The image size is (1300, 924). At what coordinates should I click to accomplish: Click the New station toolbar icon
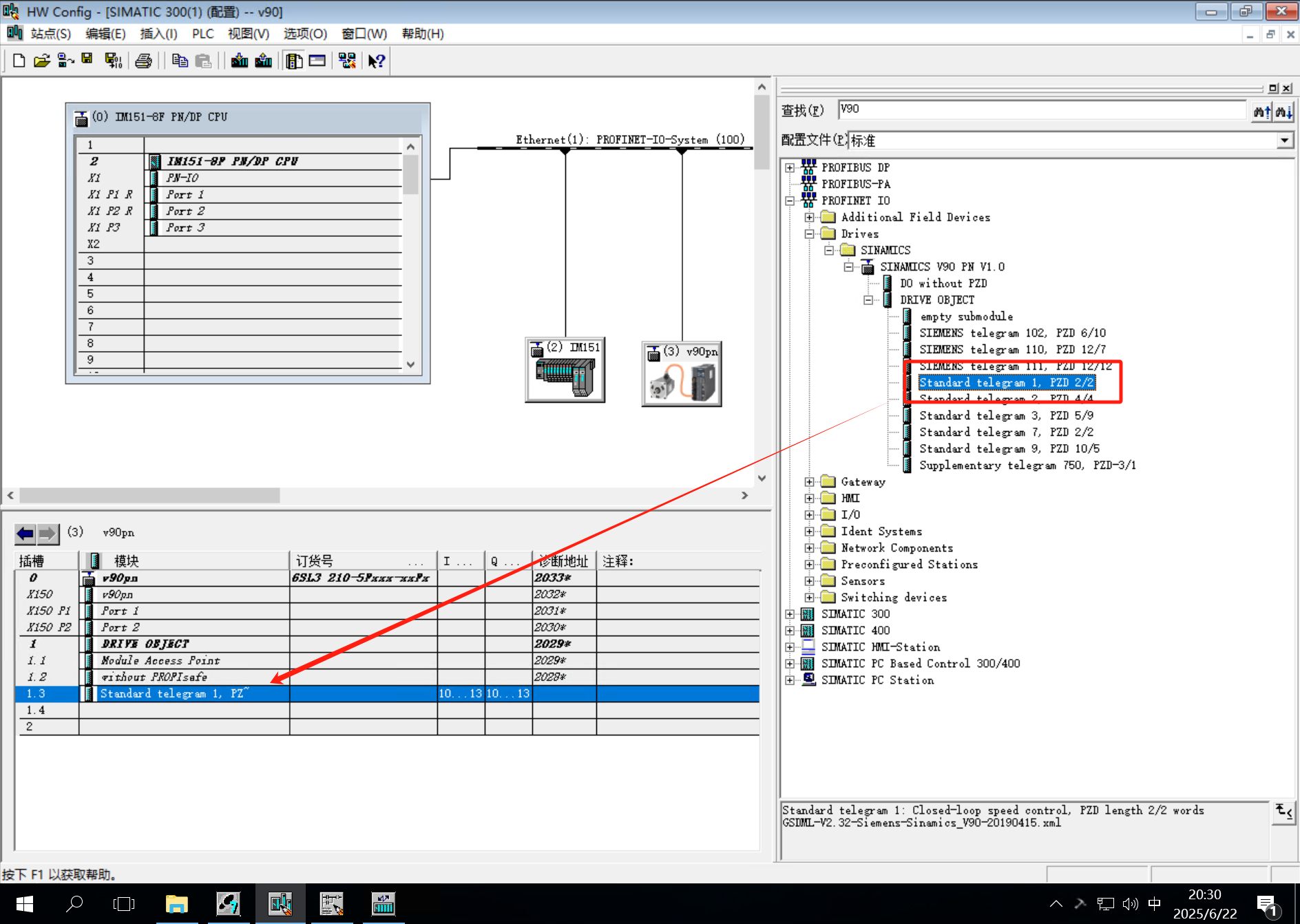coord(19,61)
